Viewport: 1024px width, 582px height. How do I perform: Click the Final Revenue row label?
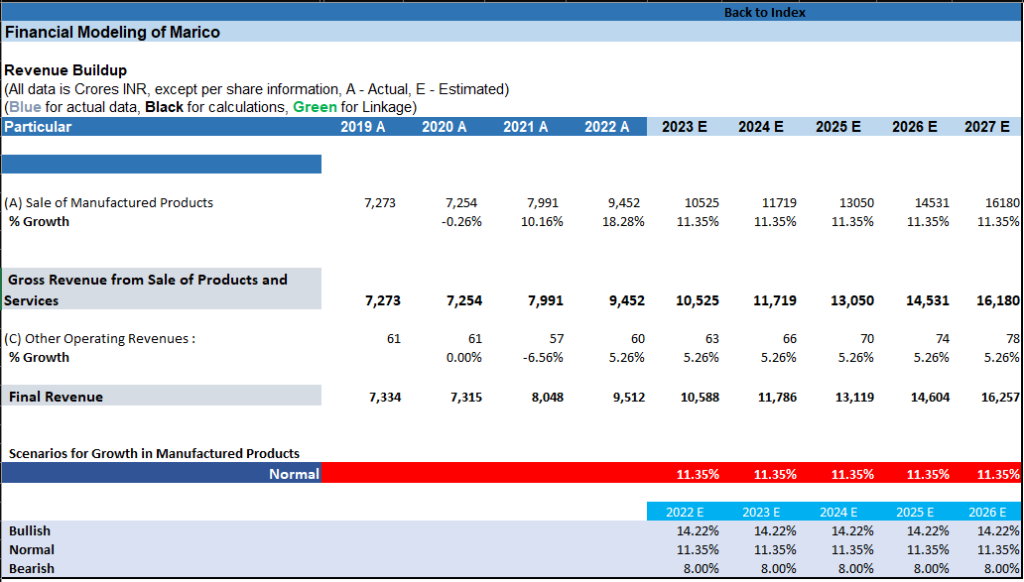coord(56,397)
